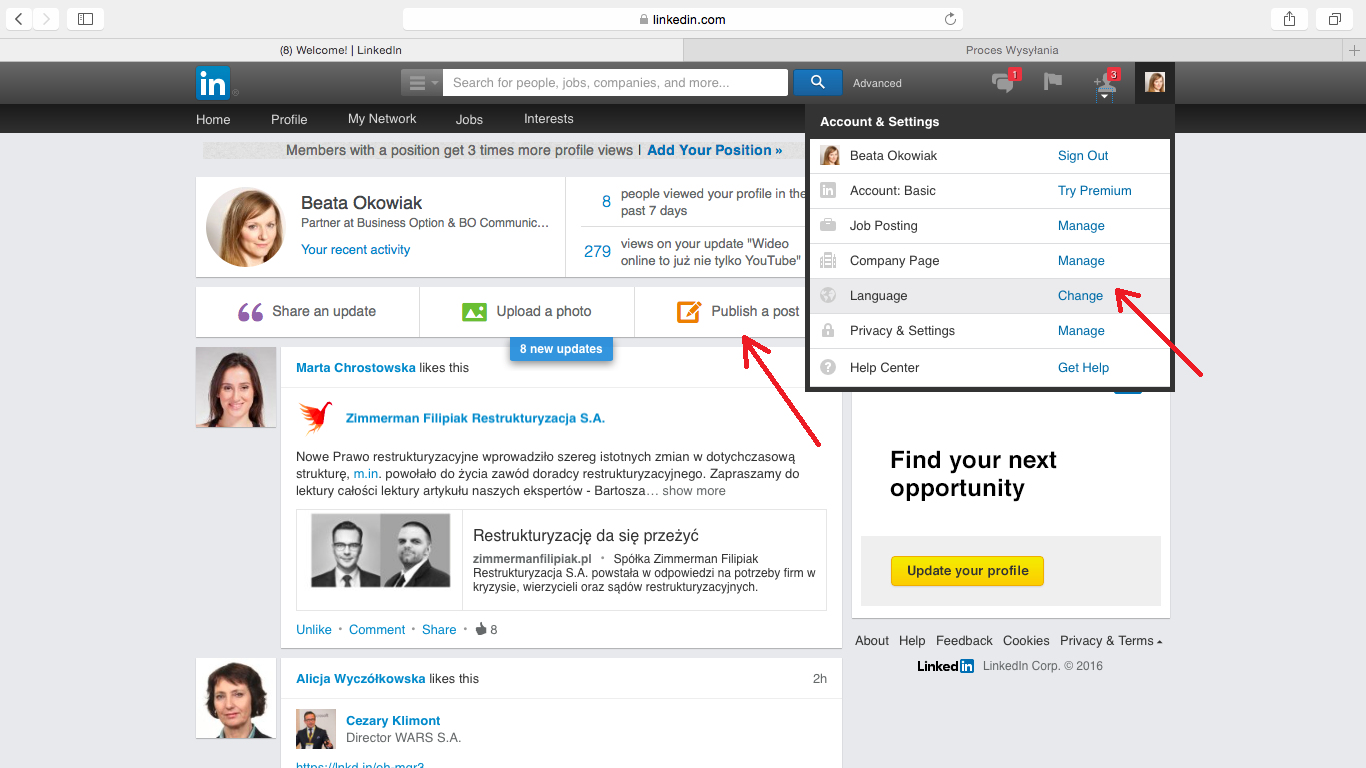The width and height of the screenshot is (1366, 768).
Task: Toggle the Safari sidebar button
Action: point(85,19)
